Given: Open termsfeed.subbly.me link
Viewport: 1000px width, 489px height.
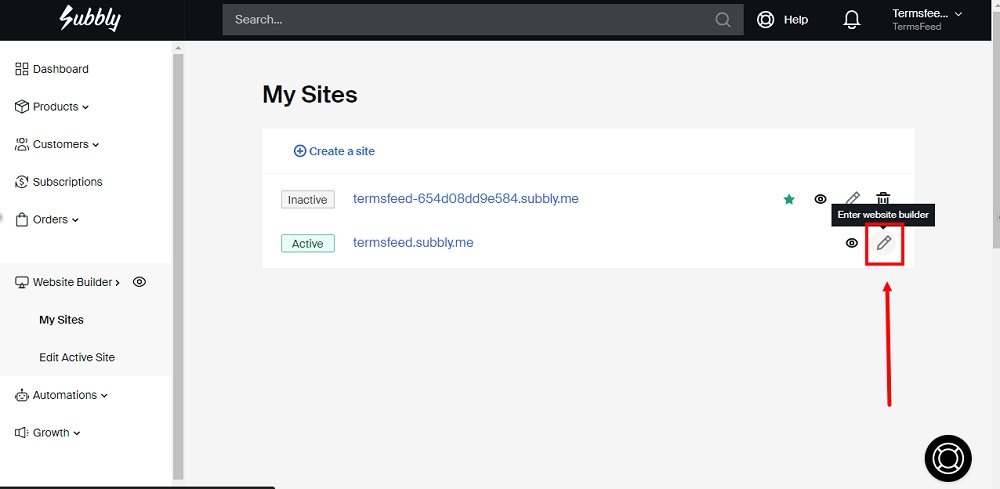Looking at the screenshot, I should coord(413,242).
